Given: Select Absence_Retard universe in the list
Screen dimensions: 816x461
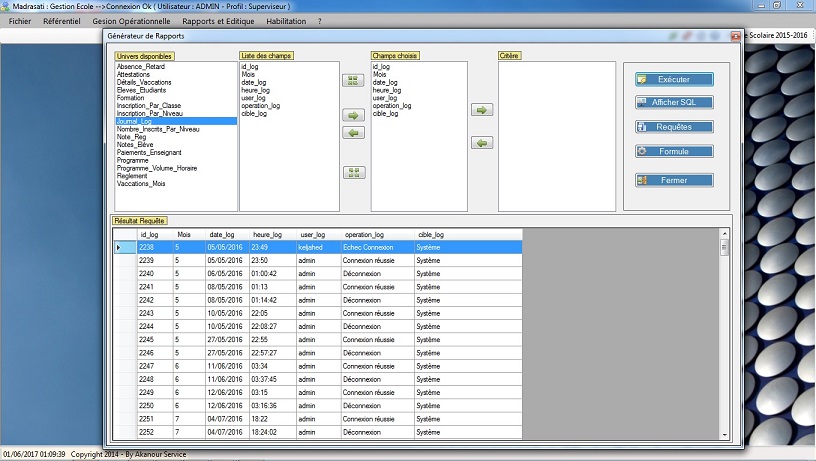Looking at the screenshot, I should 175,66.
